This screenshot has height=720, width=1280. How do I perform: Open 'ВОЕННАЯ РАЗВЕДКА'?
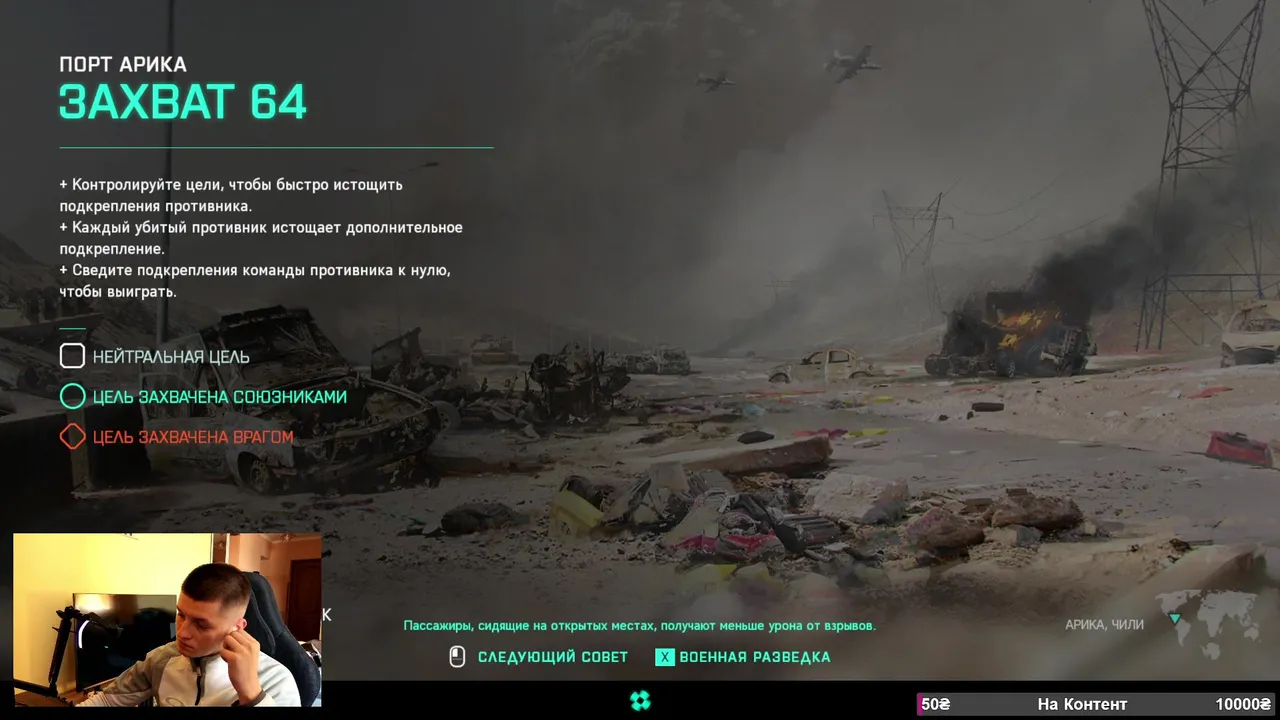(x=755, y=657)
